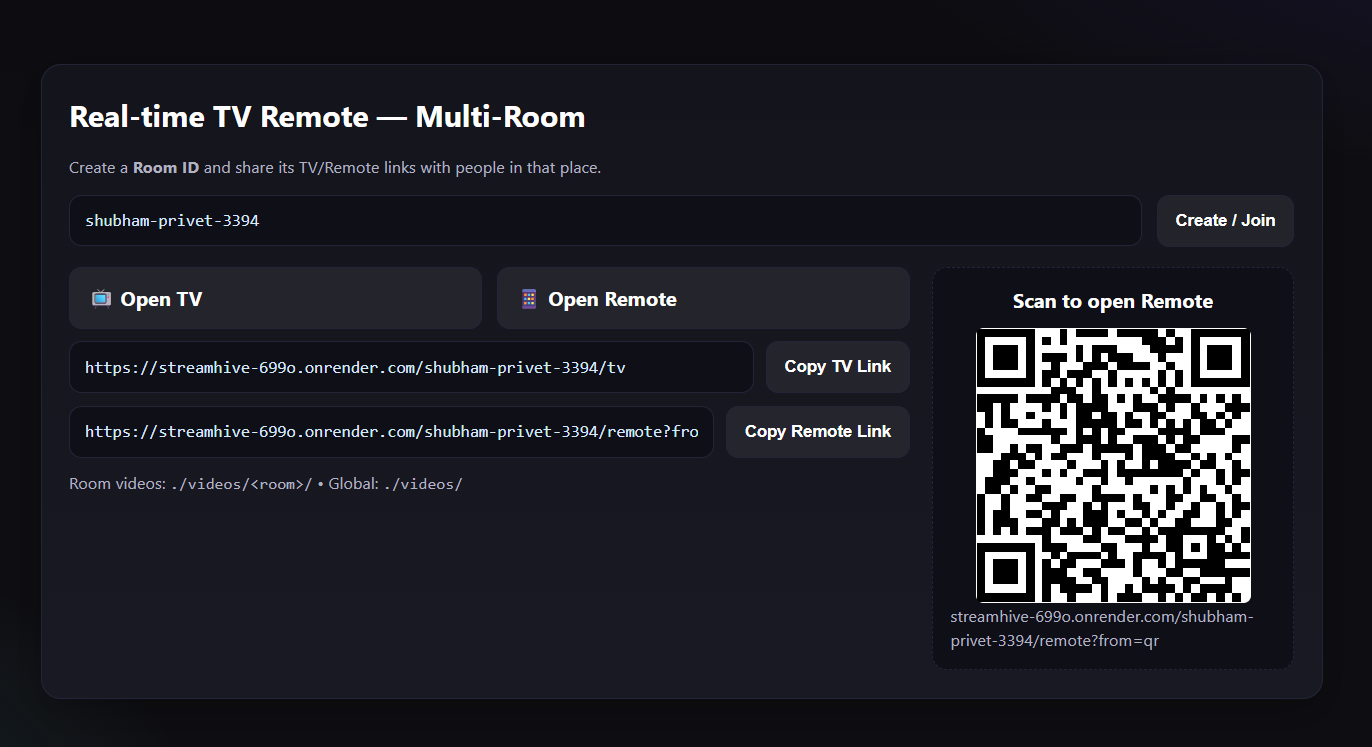Click the 'Room videos:' label
The height and width of the screenshot is (747, 1372).
pos(117,484)
